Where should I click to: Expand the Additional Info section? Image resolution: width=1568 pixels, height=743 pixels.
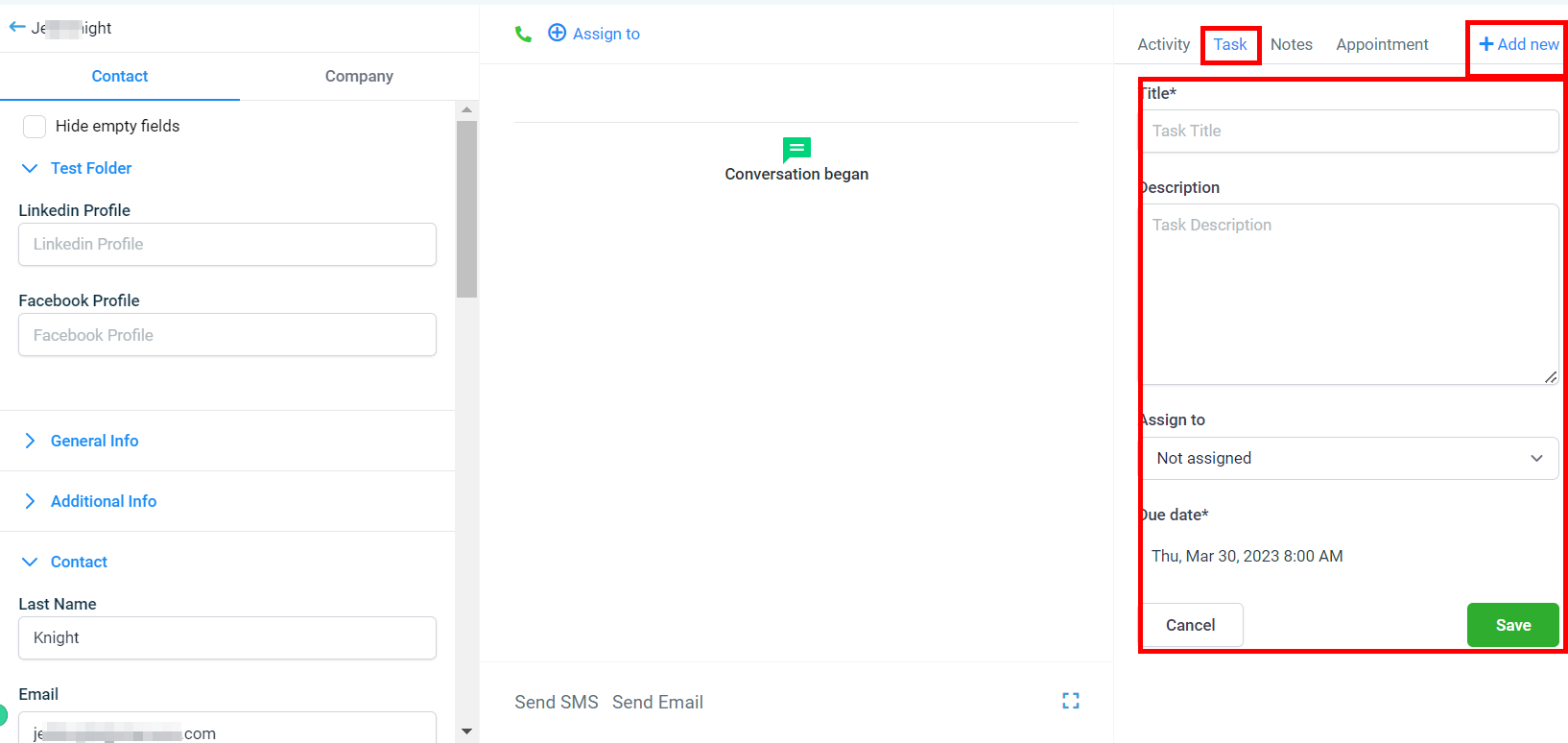(x=30, y=501)
